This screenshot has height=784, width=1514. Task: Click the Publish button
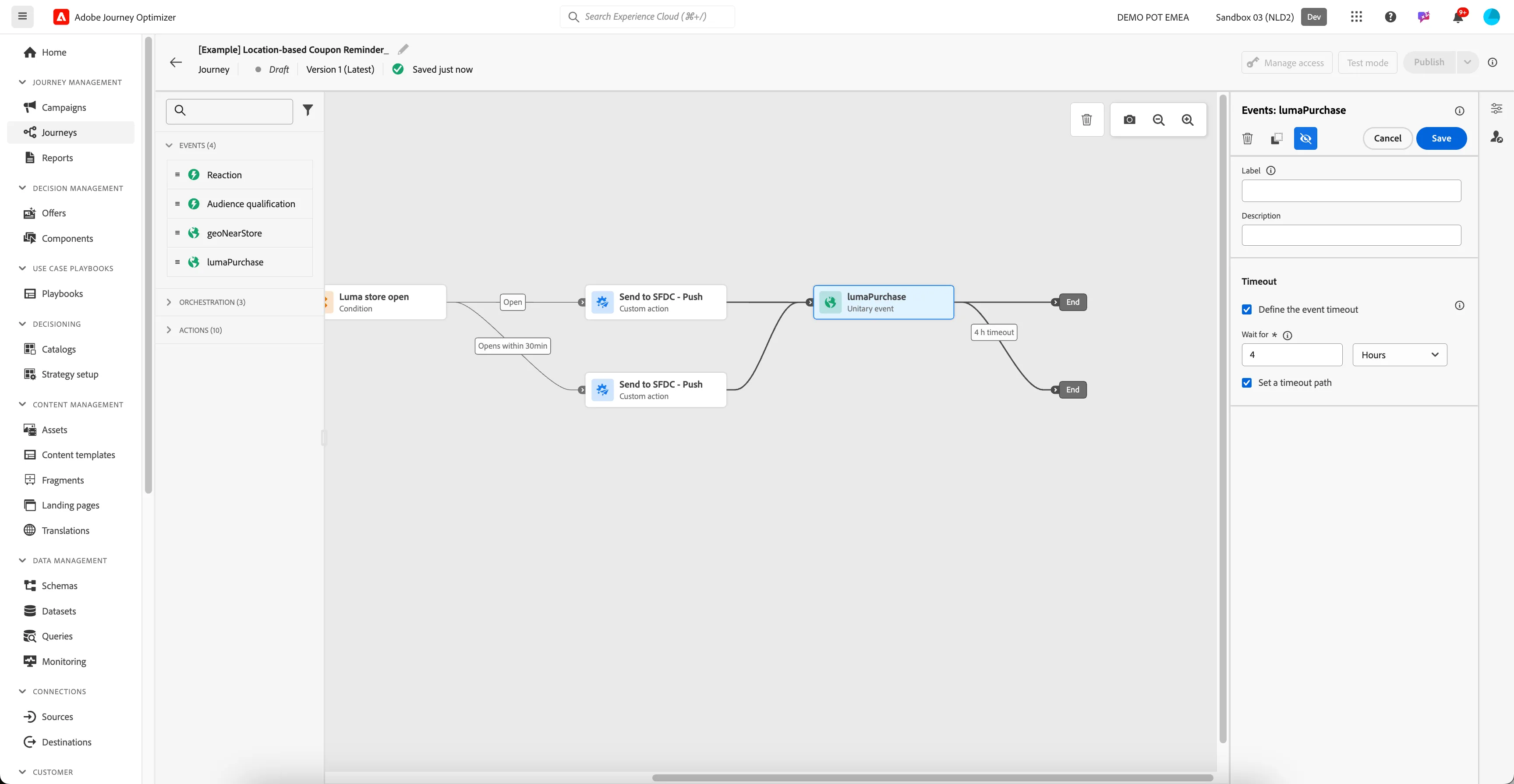coord(1429,62)
